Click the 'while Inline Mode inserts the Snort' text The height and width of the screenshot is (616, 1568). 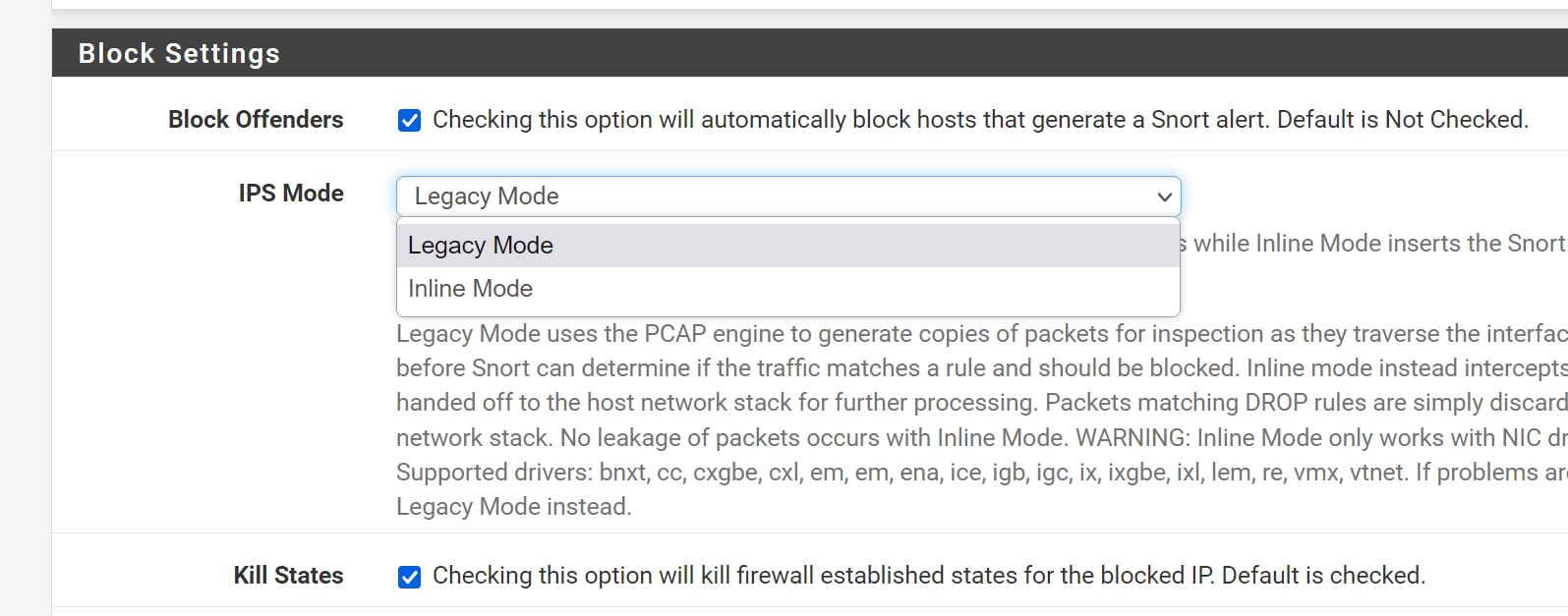click(x=1378, y=244)
